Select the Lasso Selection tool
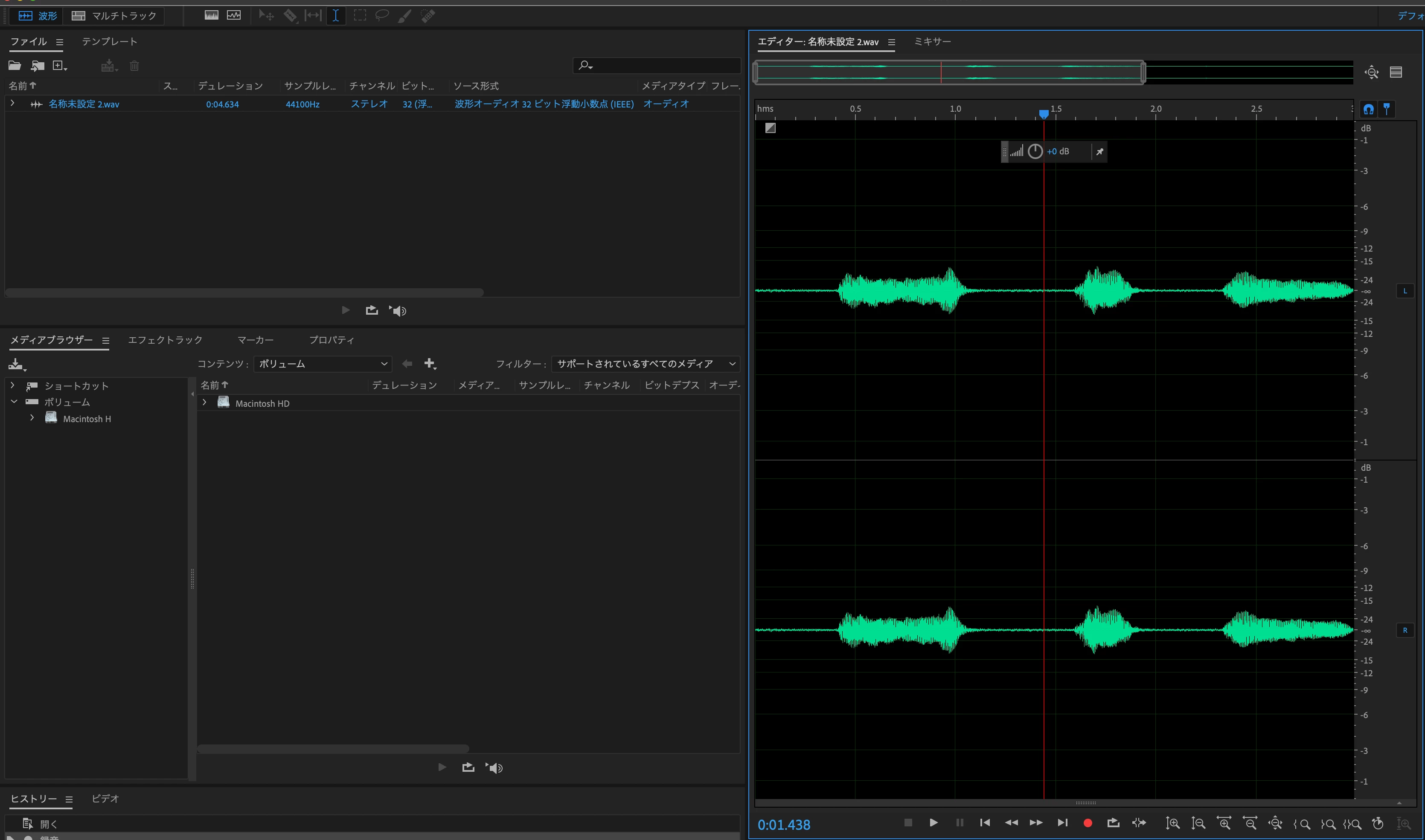Viewport: 1425px width, 840px height. (382, 15)
